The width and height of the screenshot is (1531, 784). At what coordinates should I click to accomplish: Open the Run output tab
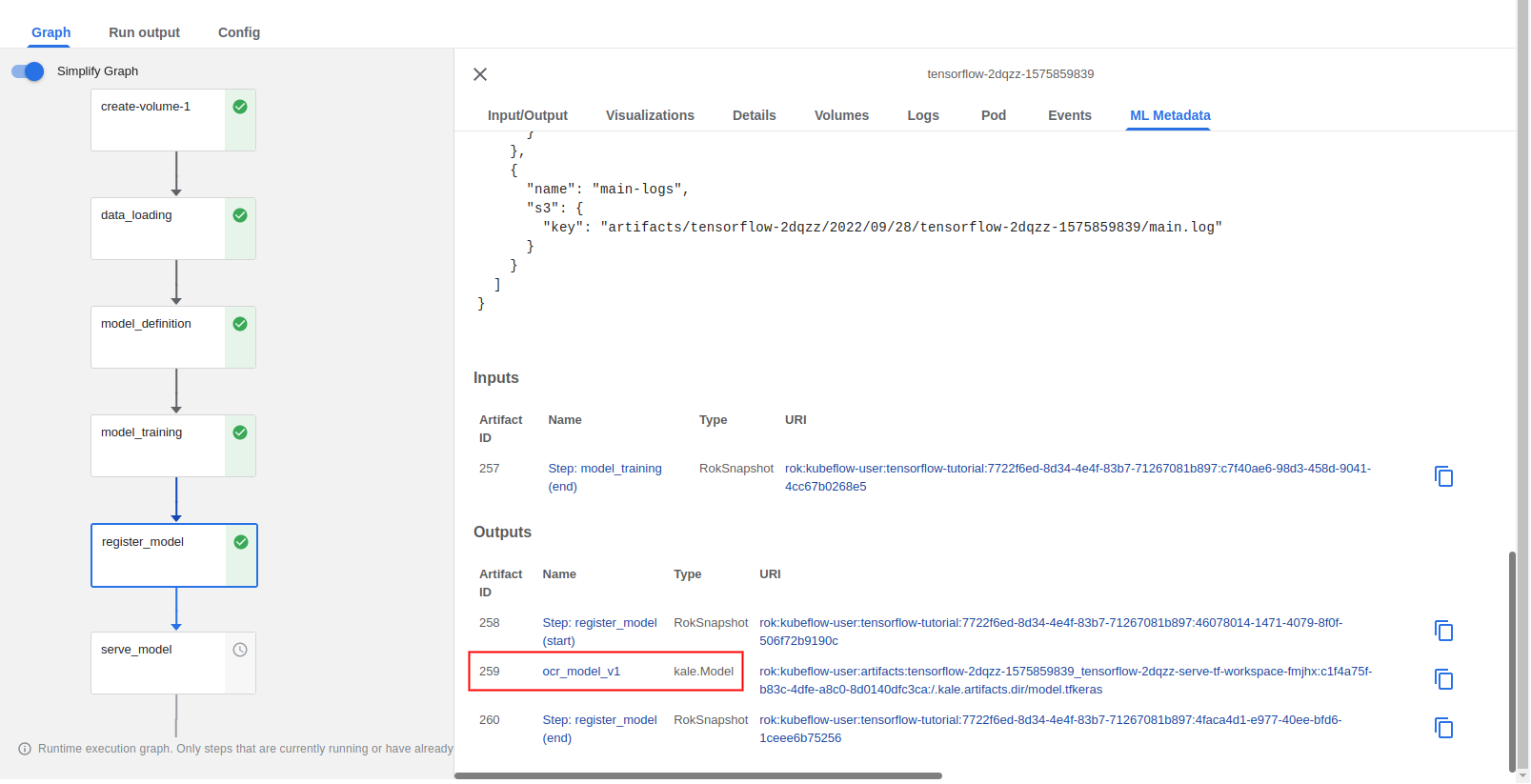pyautogui.click(x=144, y=32)
